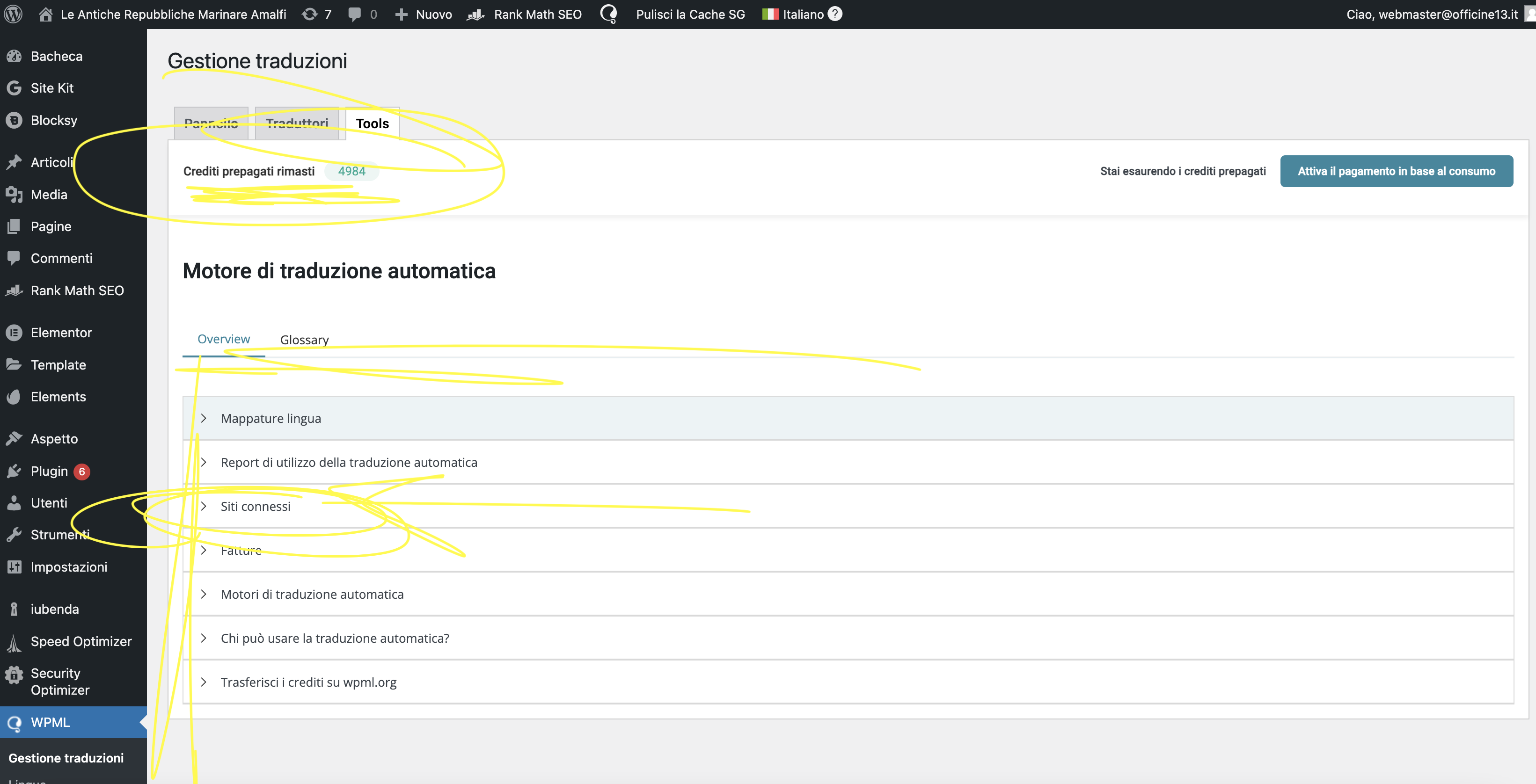The image size is (1536, 784).
Task: Click the Commenti bubble icon in sidebar
Action: 15,258
